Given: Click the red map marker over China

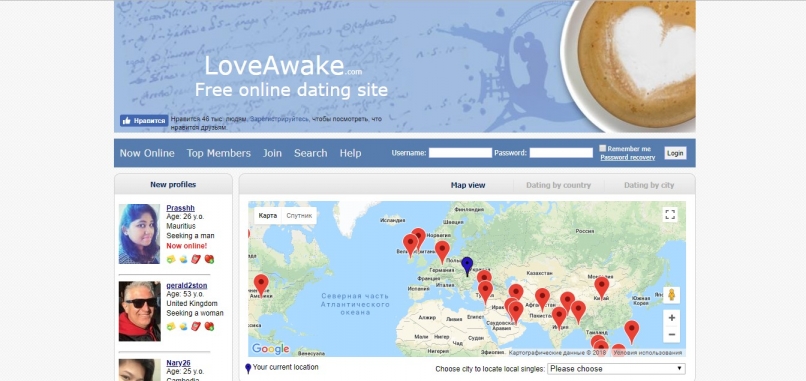Looking at the screenshot, I should tap(601, 287).
